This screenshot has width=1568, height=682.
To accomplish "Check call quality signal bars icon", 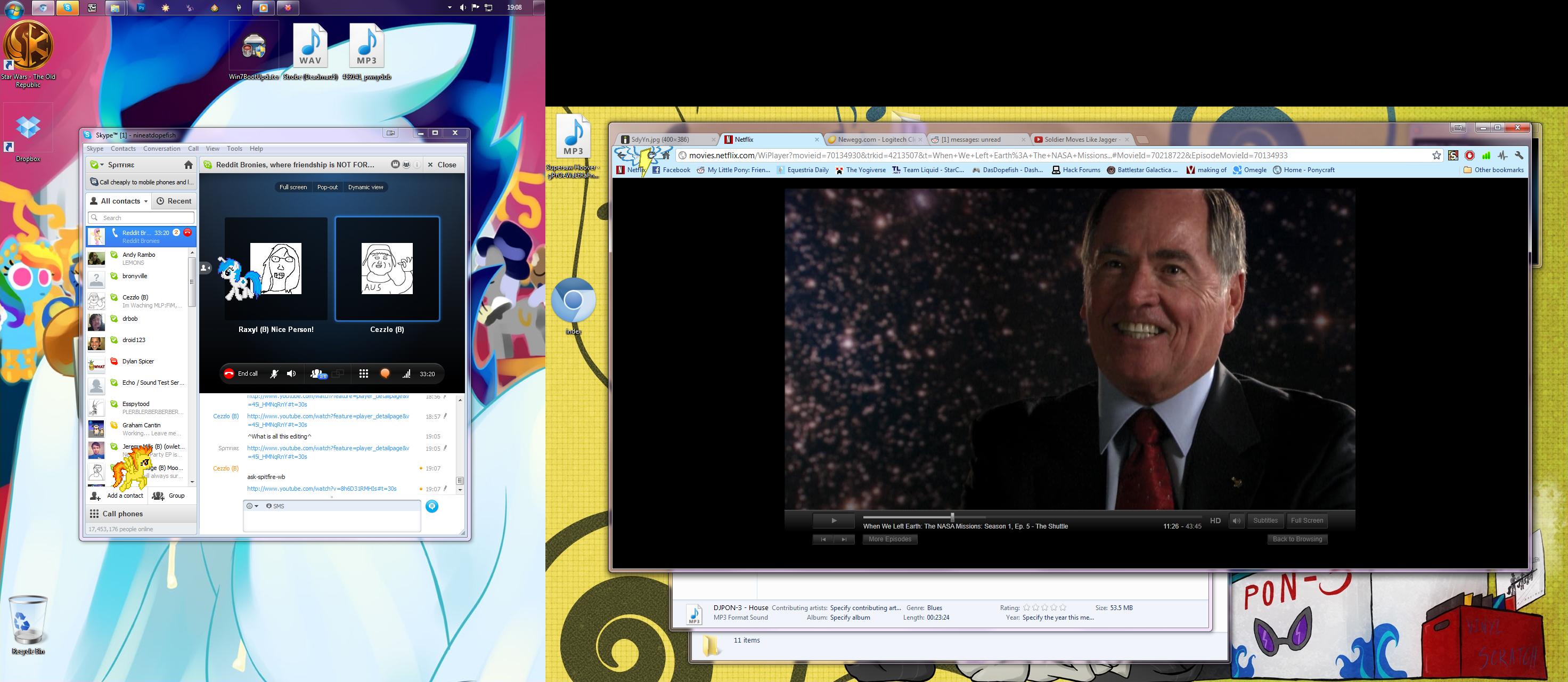I will click(x=406, y=374).
